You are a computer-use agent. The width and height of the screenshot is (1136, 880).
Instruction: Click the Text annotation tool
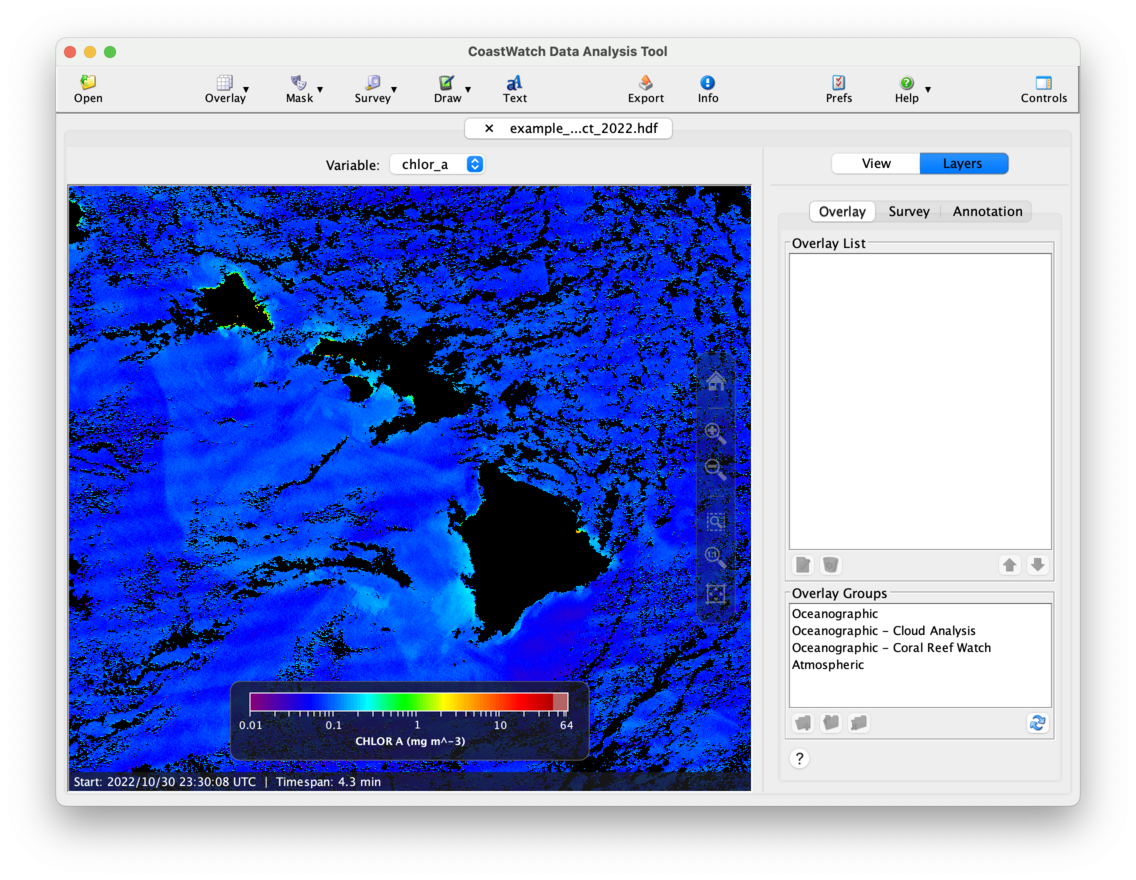[514, 88]
